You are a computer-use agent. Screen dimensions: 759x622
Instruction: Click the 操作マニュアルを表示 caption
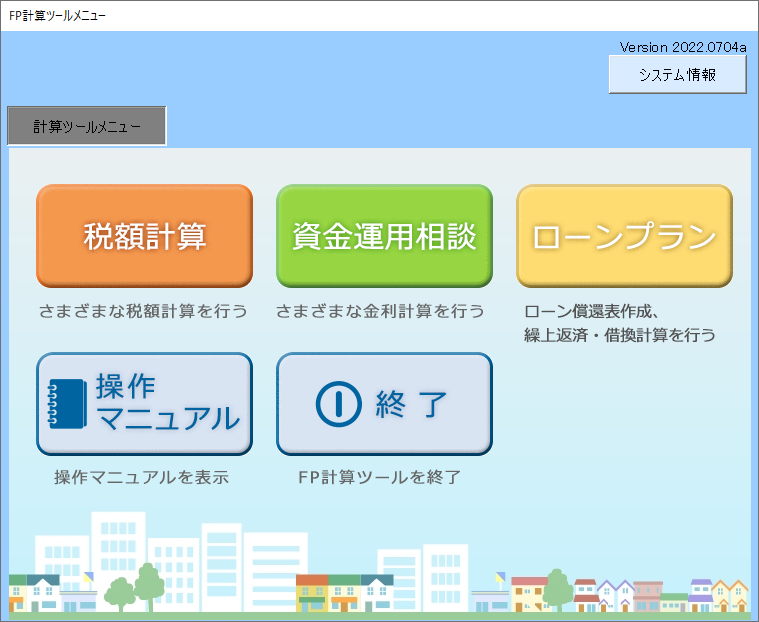pyautogui.click(x=141, y=477)
